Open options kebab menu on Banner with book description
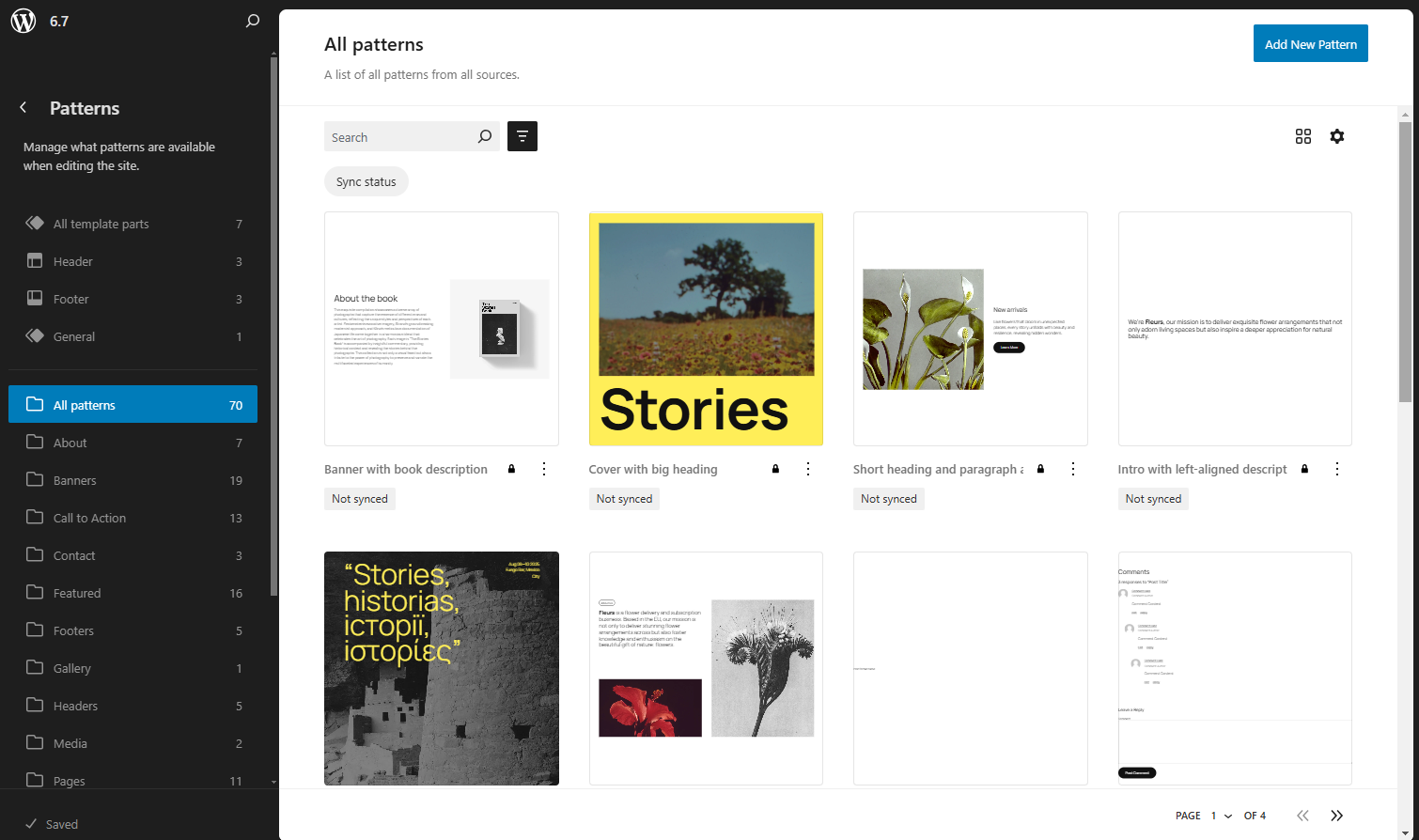The height and width of the screenshot is (840, 1419). [x=544, y=468]
